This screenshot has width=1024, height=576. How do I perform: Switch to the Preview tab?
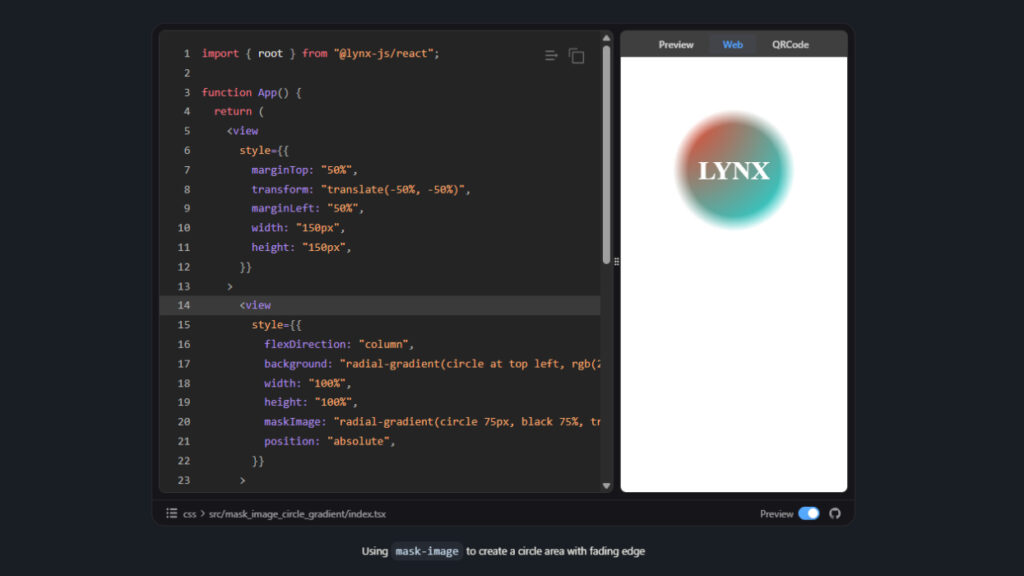676,44
